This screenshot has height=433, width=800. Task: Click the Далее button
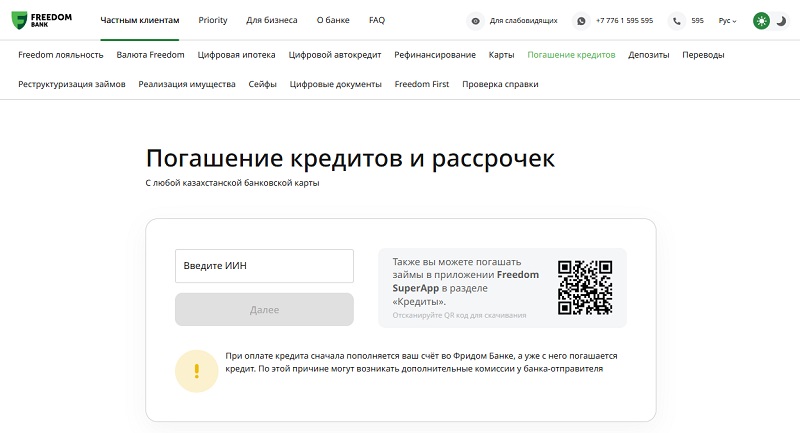click(x=264, y=310)
